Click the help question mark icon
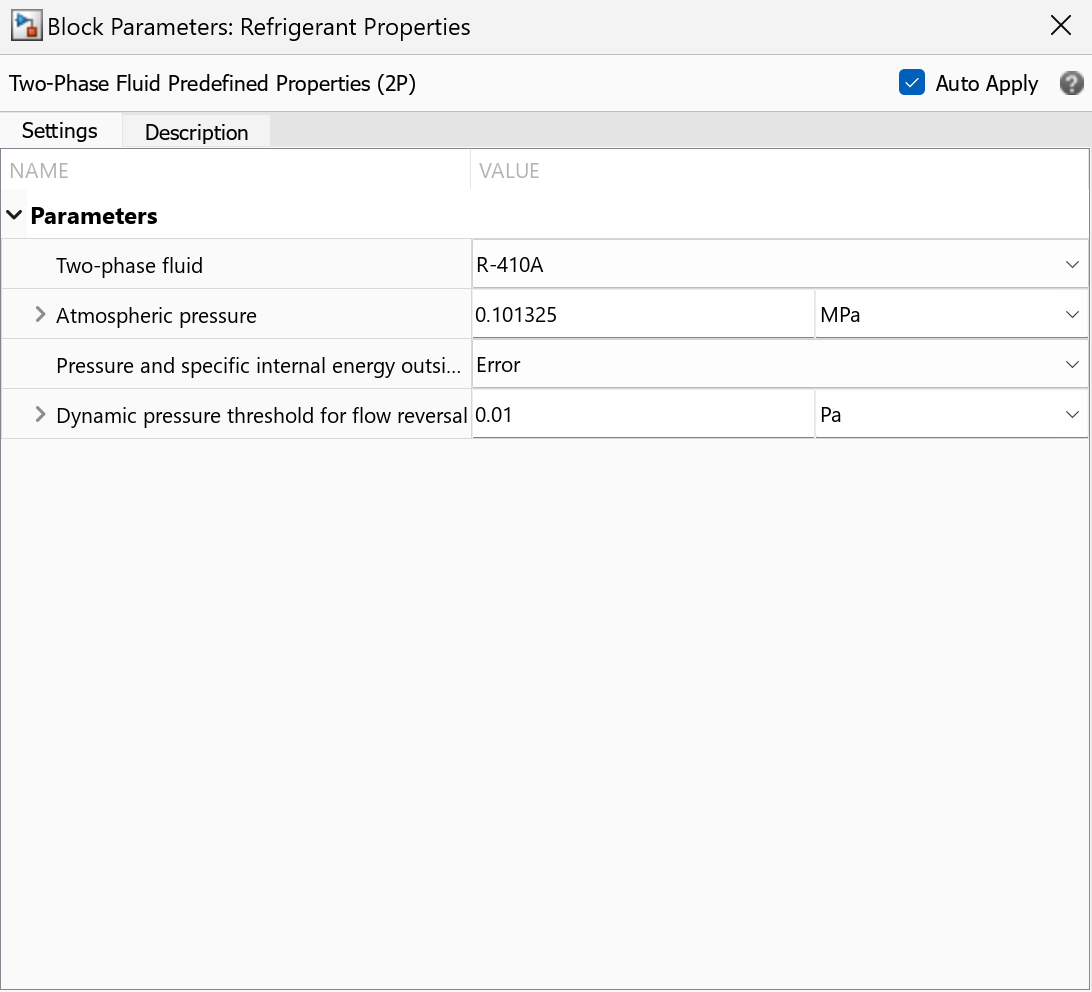 [x=1071, y=83]
